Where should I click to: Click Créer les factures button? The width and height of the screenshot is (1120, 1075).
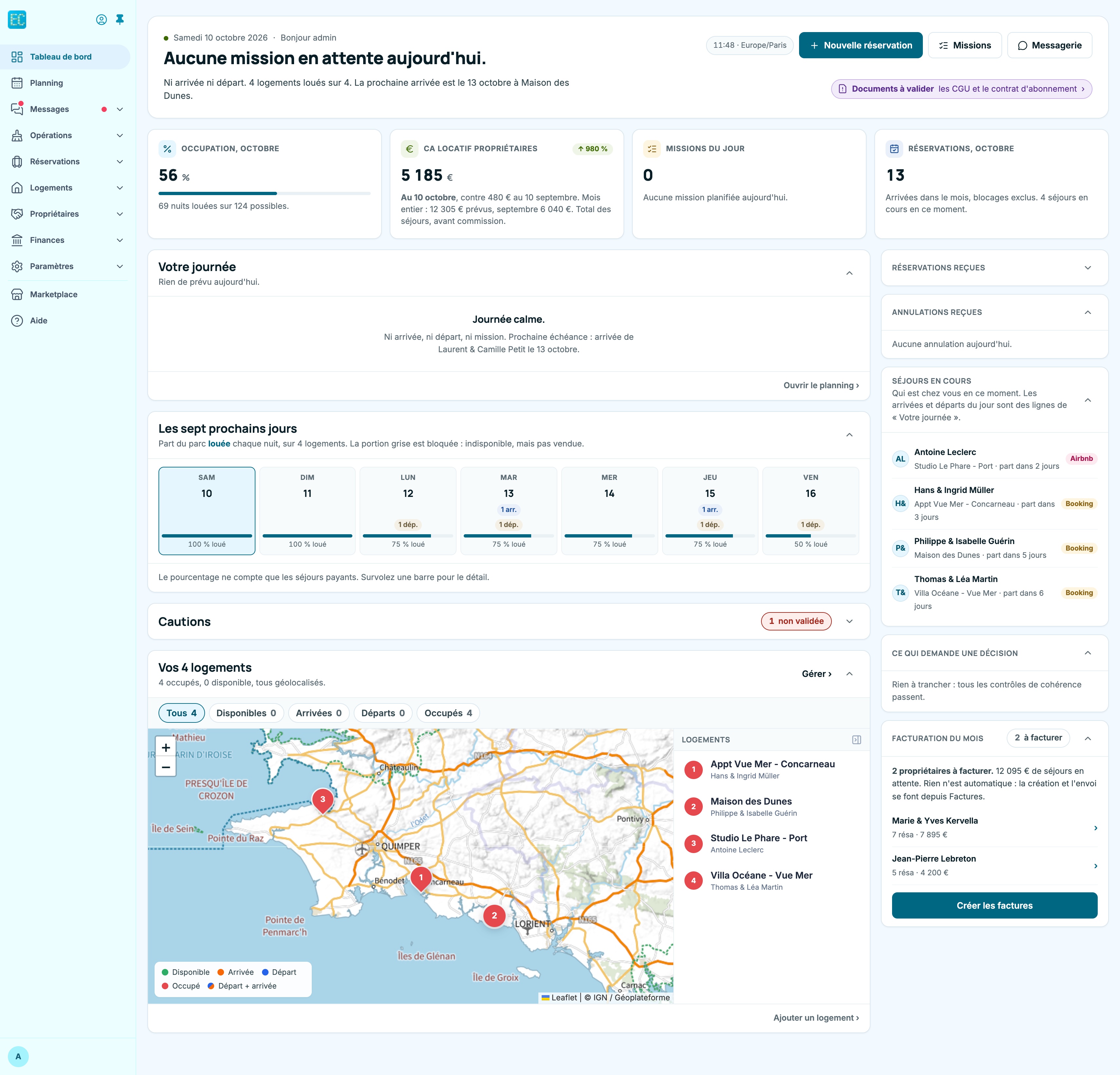point(994,905)
